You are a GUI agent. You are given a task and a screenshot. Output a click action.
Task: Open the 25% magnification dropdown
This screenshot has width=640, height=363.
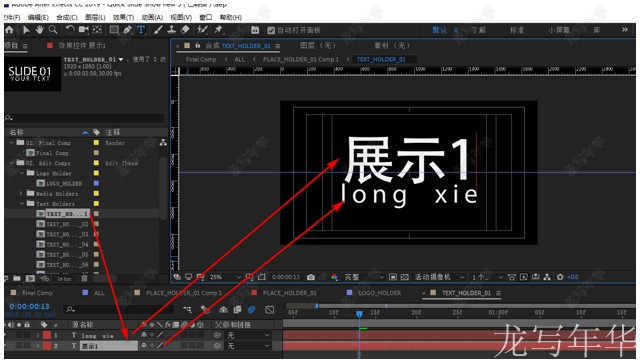pyautogui.click(x=225, y=277)
